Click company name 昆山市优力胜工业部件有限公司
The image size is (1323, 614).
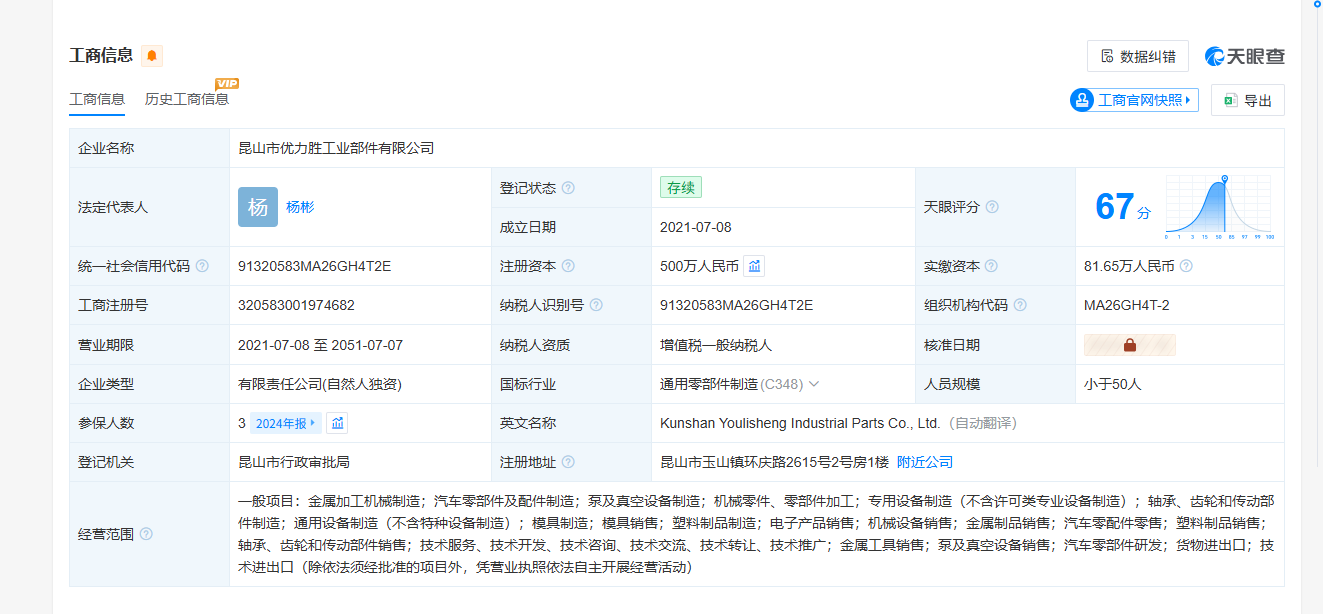click(x=336, y=148)
